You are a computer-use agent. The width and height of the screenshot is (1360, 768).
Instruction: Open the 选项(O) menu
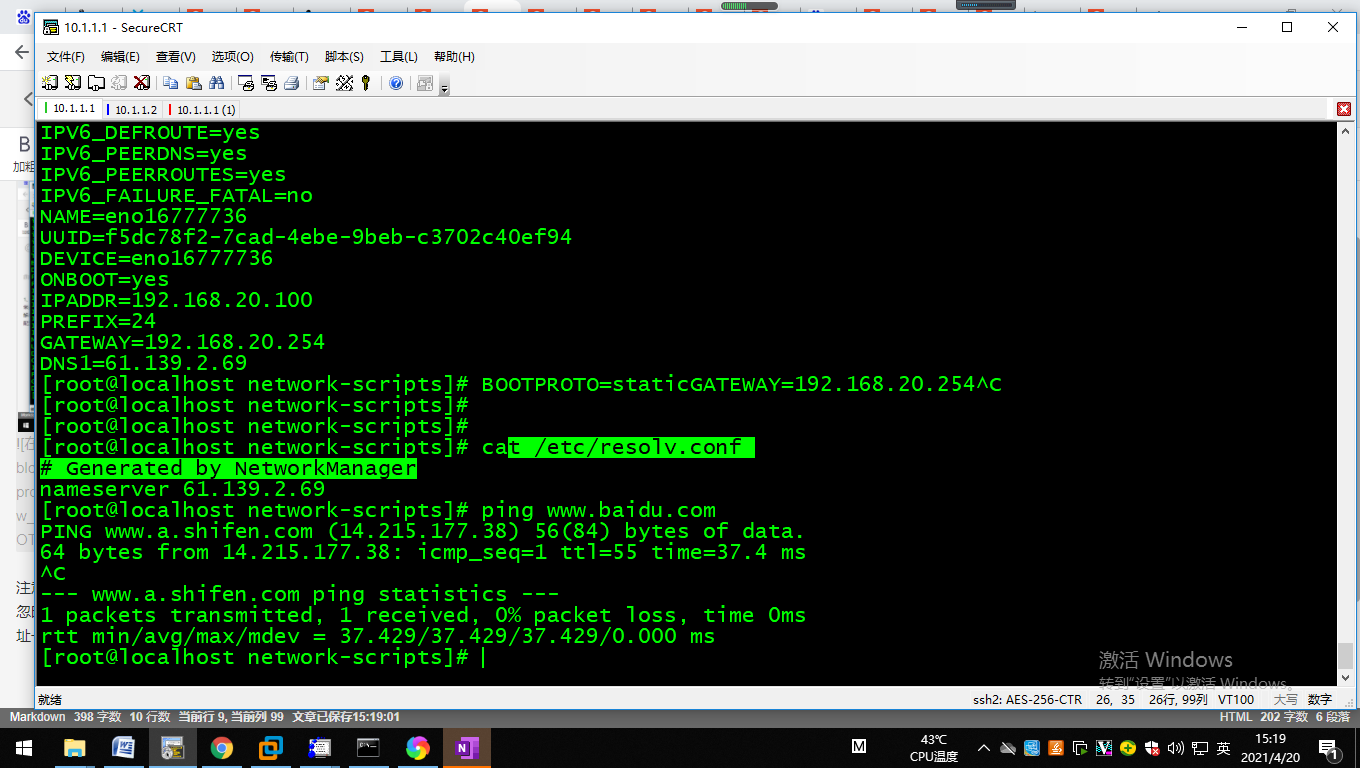coord(233,57)
